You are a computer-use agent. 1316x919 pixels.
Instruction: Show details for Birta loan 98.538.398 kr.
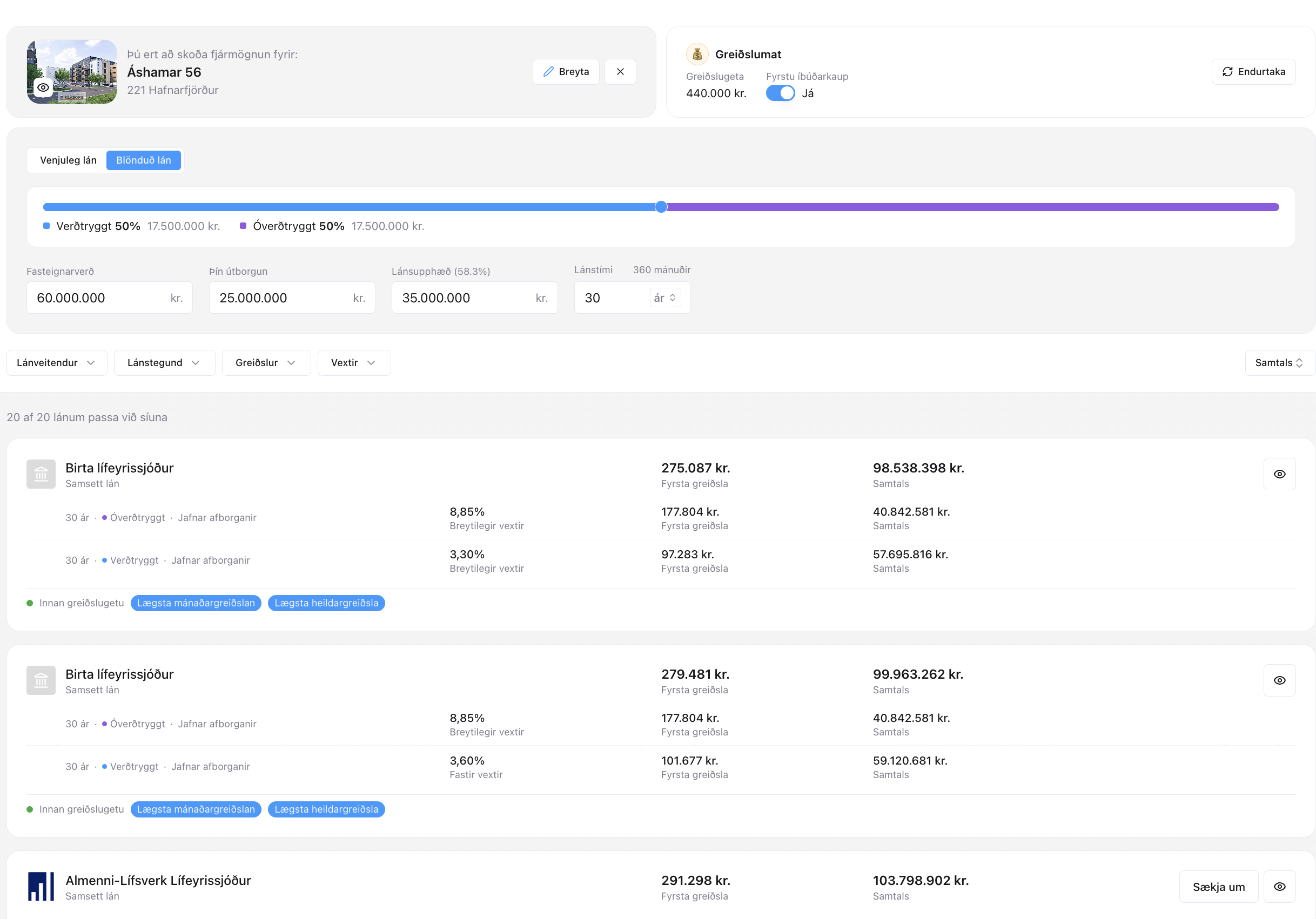click(x=1279, y=474)
